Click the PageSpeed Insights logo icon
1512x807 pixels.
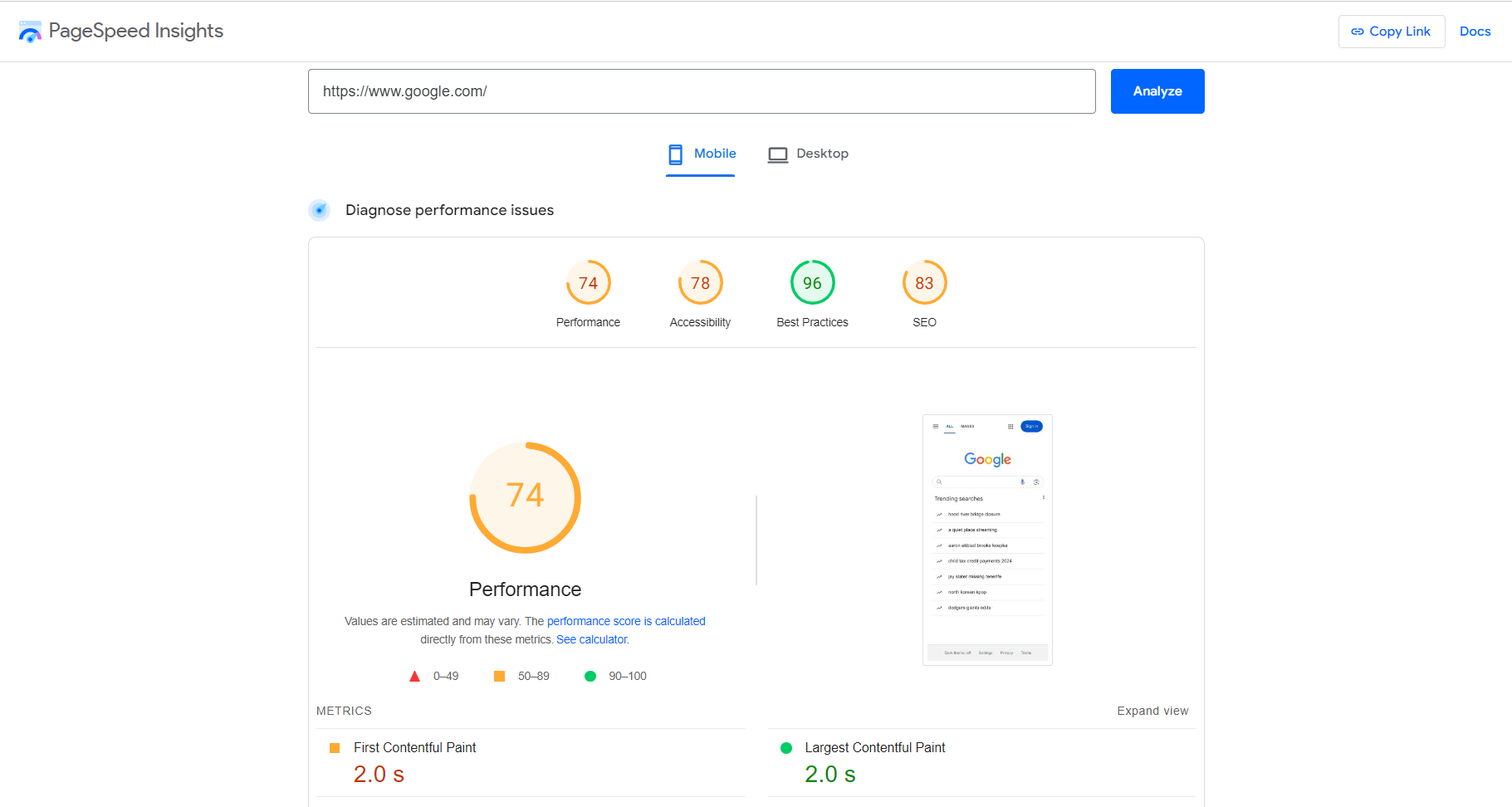(x=30, y=32)
